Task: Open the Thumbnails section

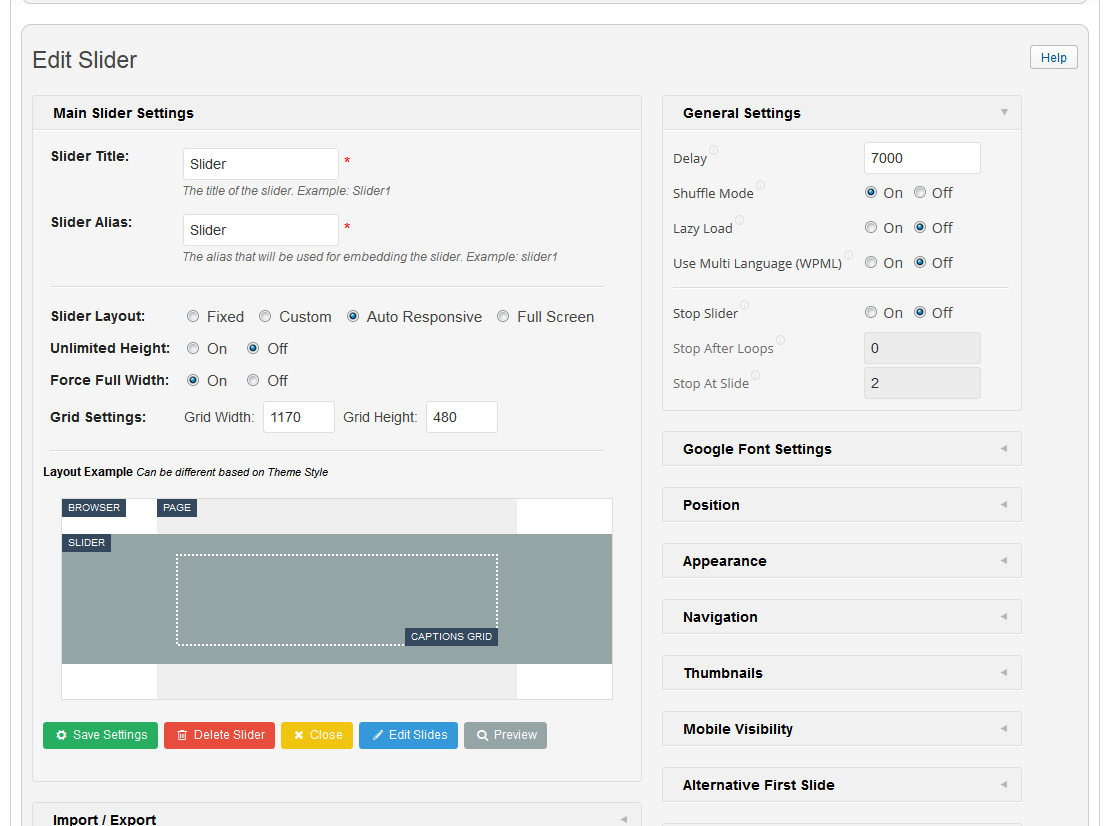Action: [841, 673]
